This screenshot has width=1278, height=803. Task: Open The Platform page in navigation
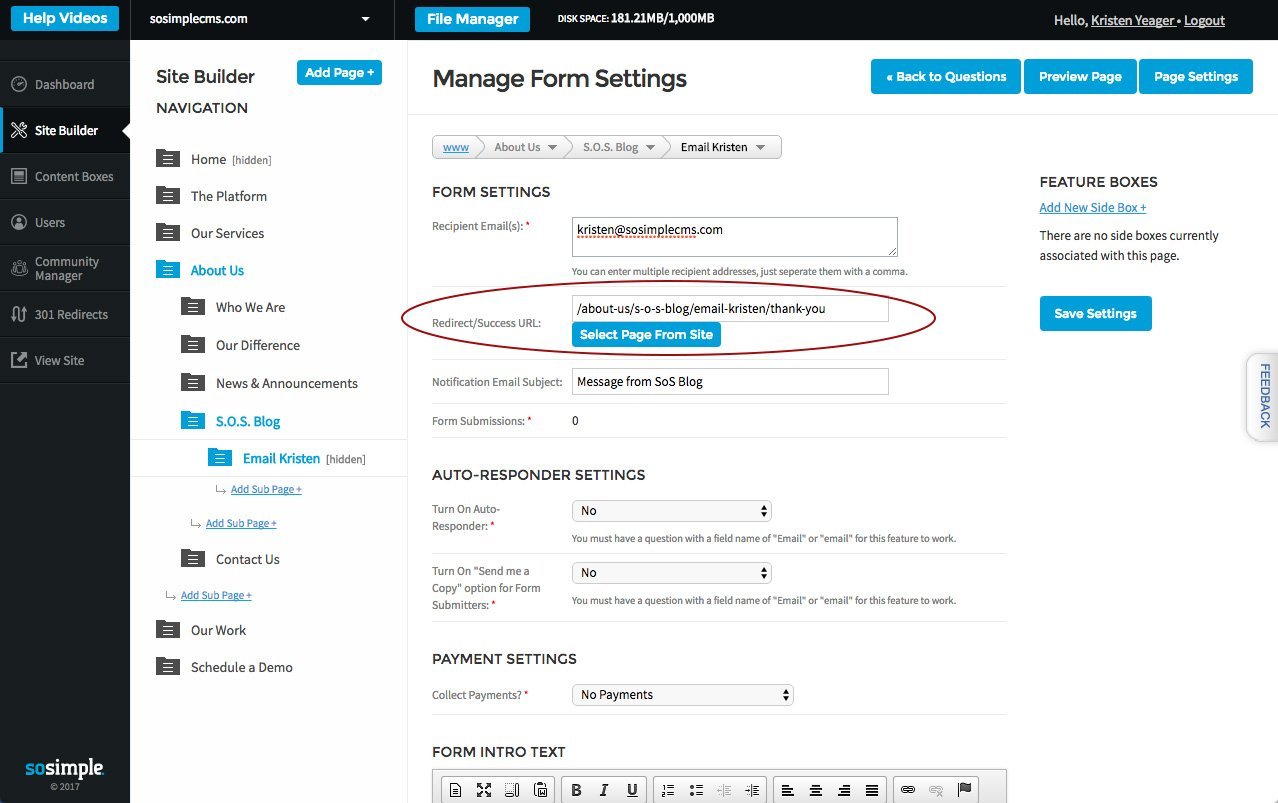click(x=229, y=196)
